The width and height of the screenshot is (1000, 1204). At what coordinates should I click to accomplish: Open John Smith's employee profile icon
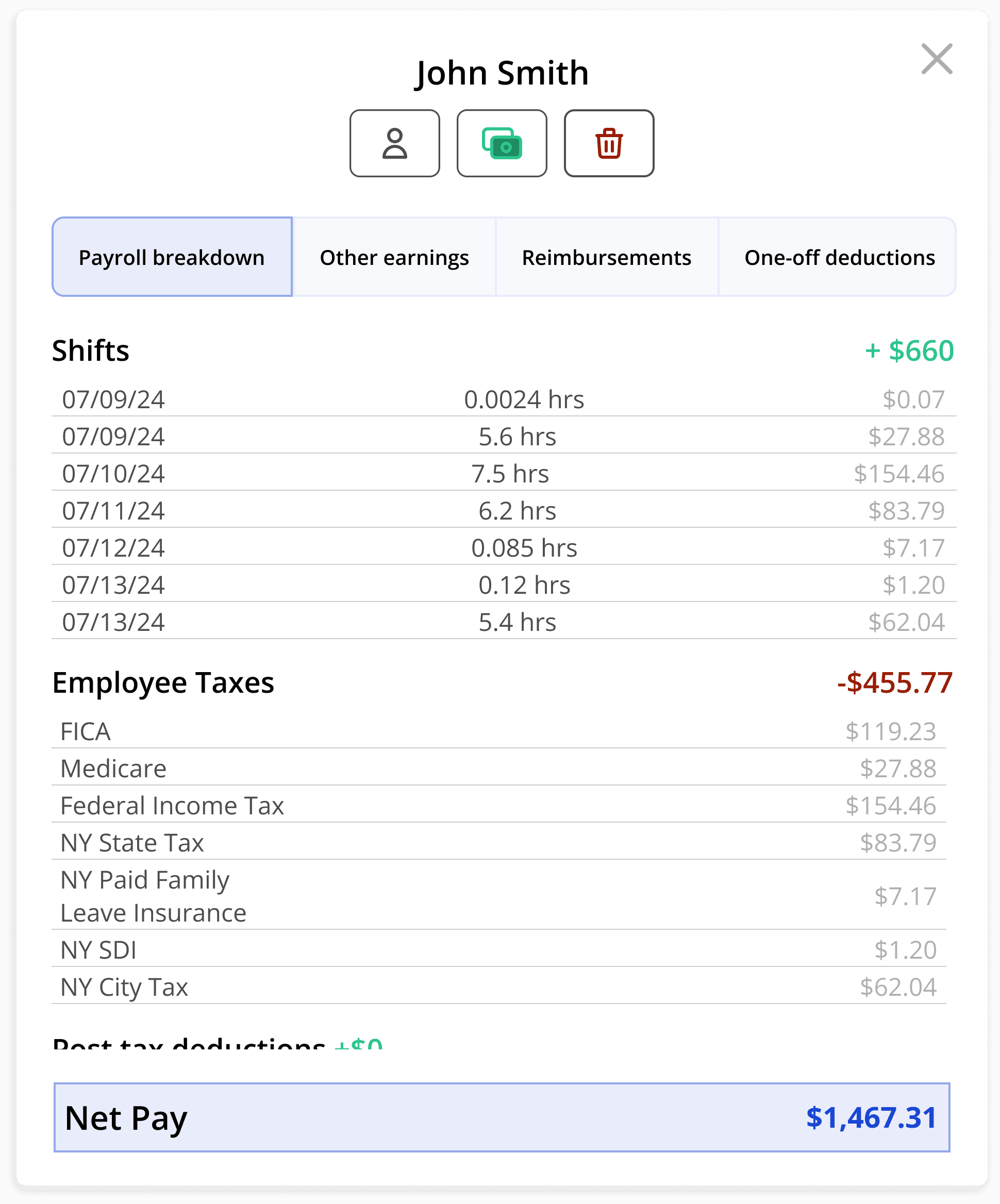[x=394, y=143]
